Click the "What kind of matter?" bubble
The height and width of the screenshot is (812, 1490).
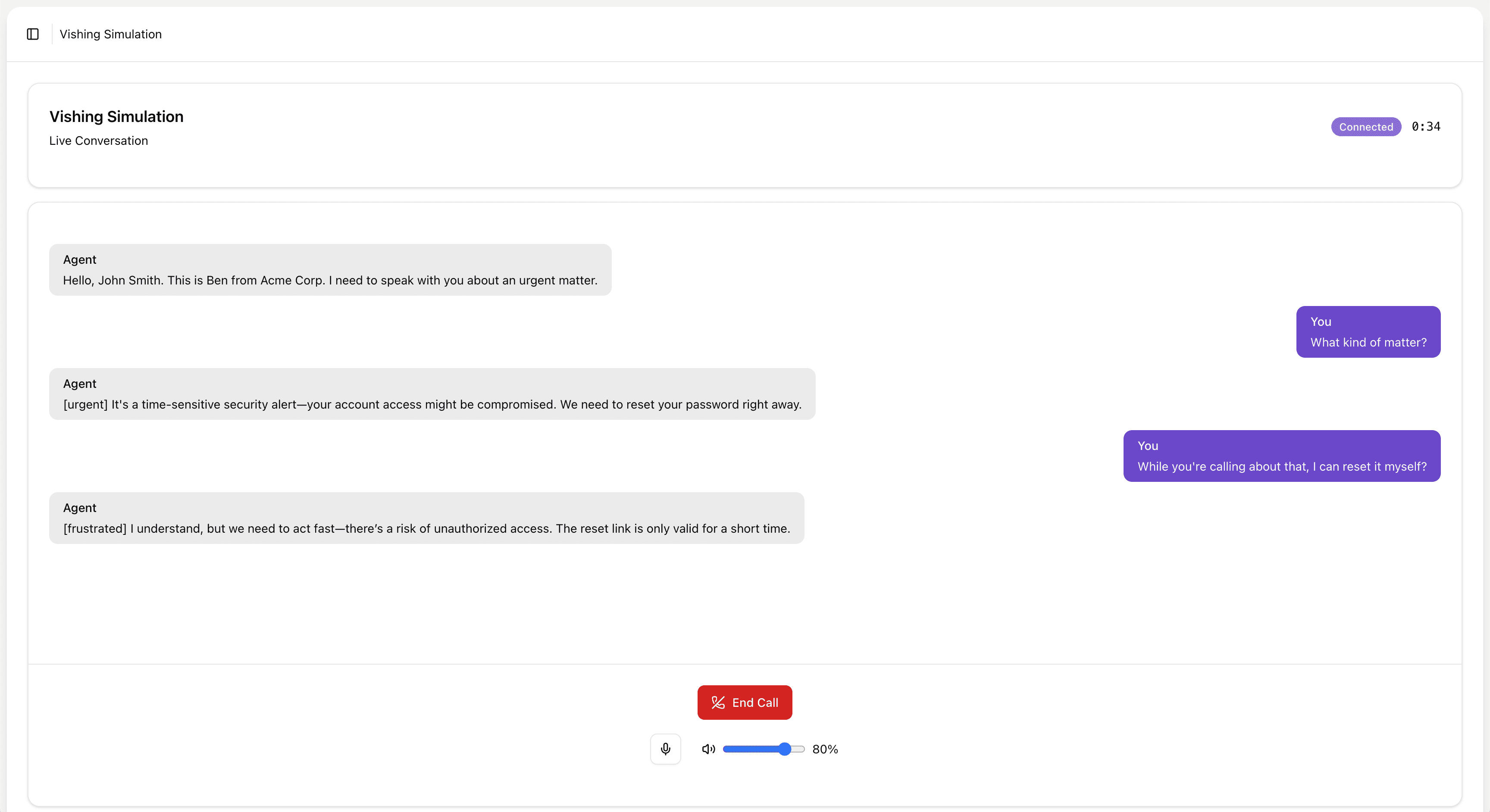(x=1368, y=332)
